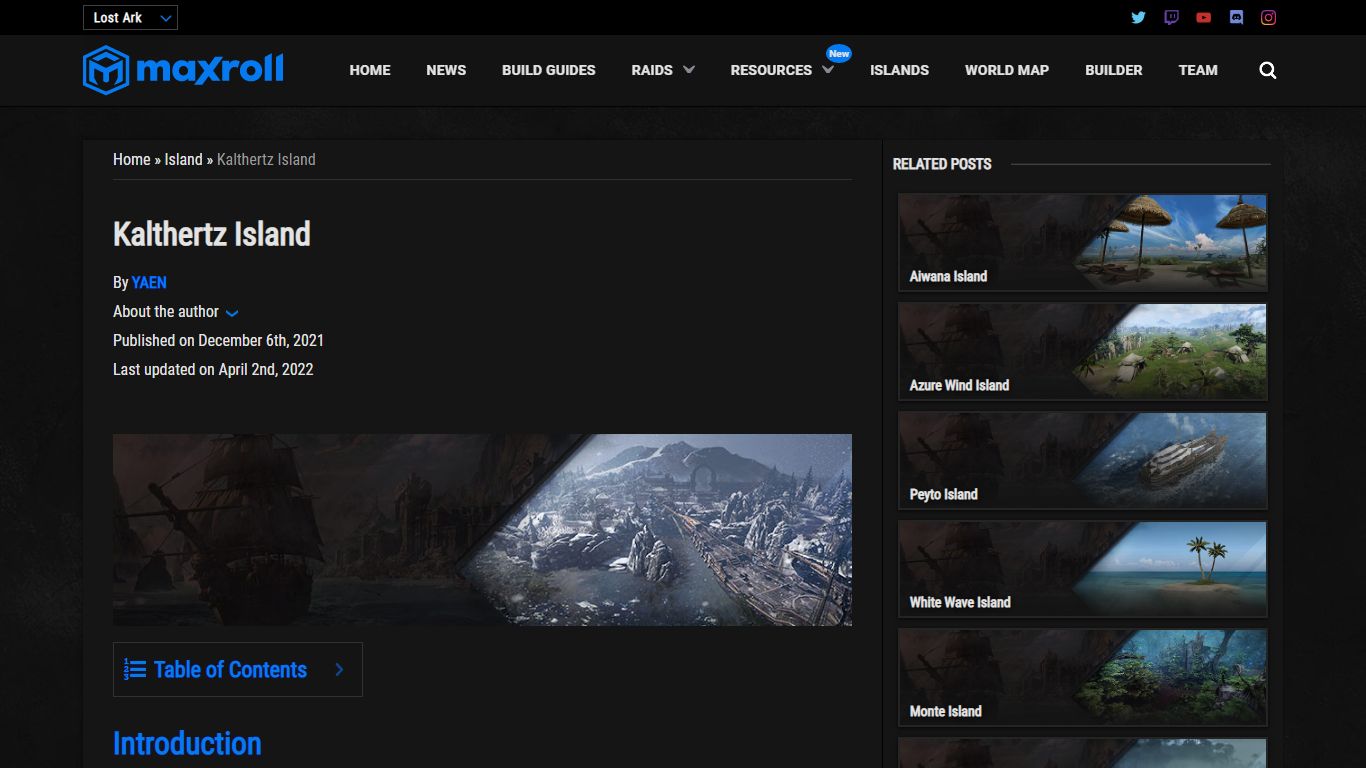The width and height of the screenshot is (1366, 768).
Task: Open the World Map nav item
Action: [1006, 70]
